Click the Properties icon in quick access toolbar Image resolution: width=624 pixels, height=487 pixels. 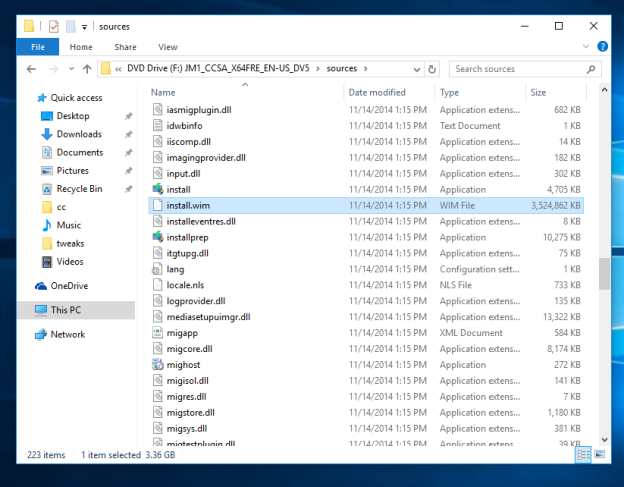click(x=53, y=26)
